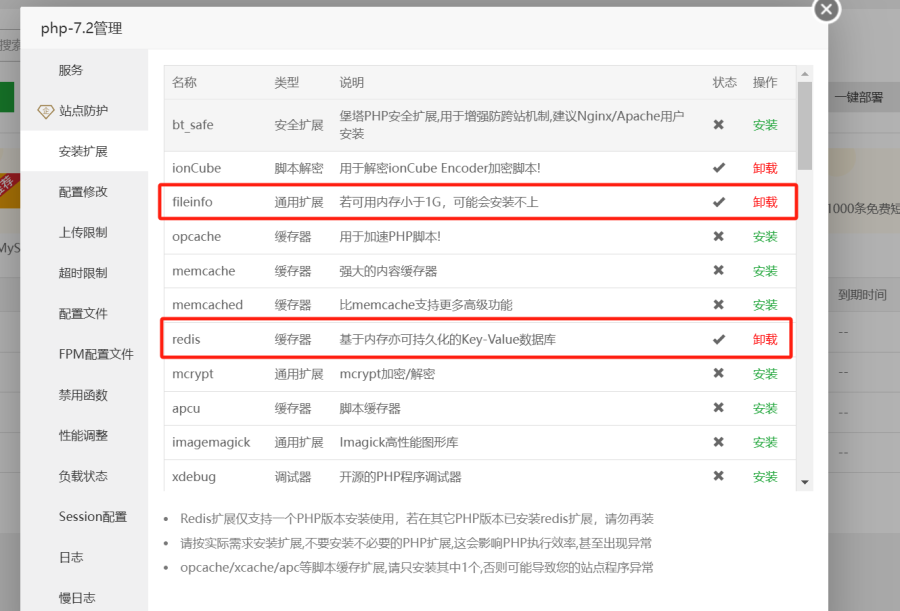This screenshot has width=900, height=611.
Task: Click memcached's status cross icon
Action: click(718, 305)
